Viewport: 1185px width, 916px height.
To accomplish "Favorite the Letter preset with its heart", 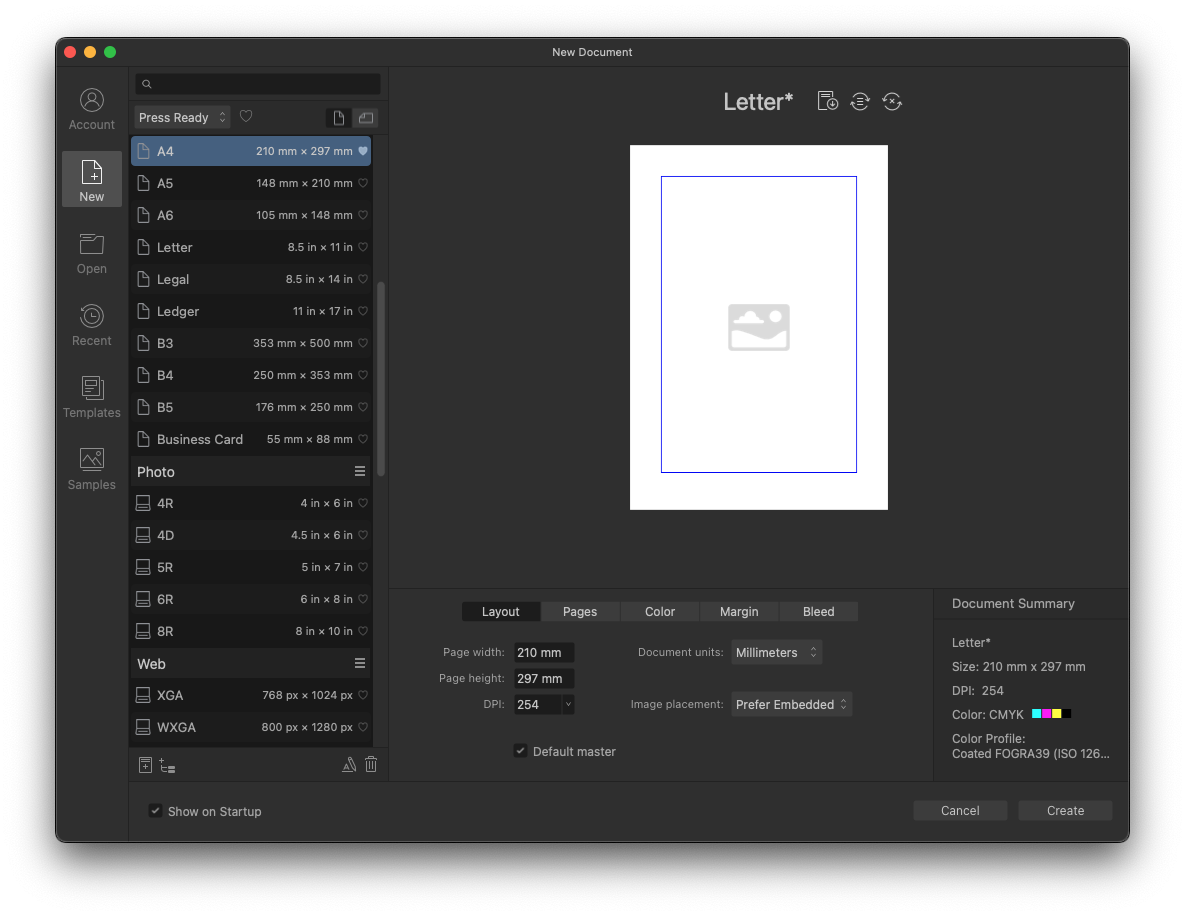I will coord(361,247).
